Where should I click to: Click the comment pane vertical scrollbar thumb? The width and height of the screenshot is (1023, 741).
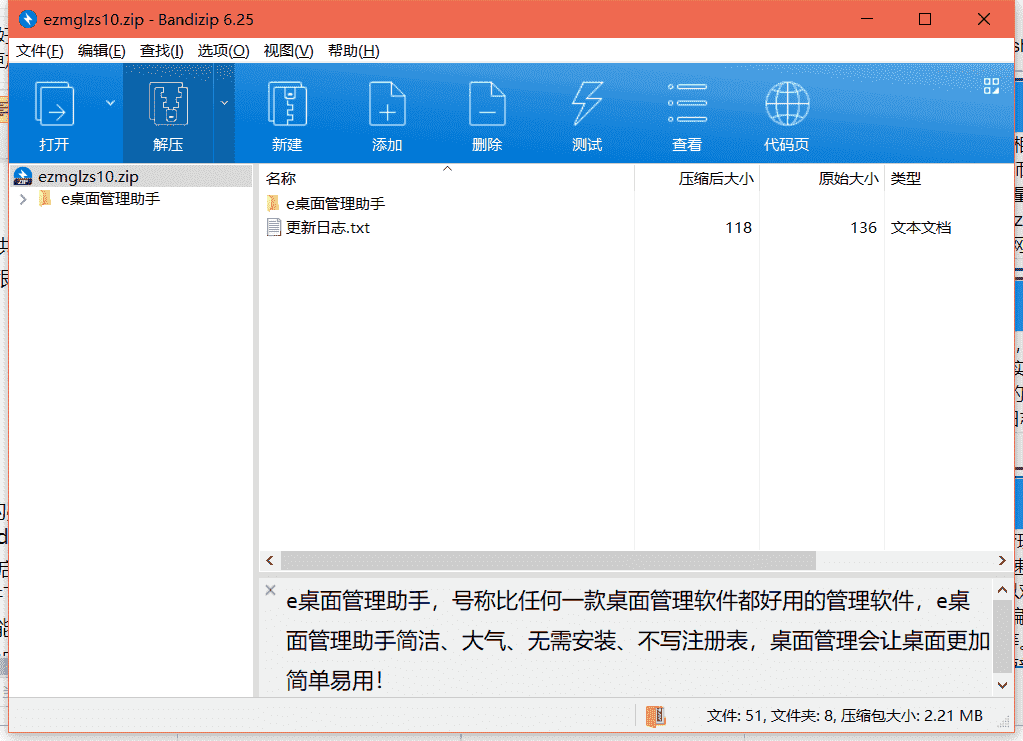click(x=1002, y=637)
